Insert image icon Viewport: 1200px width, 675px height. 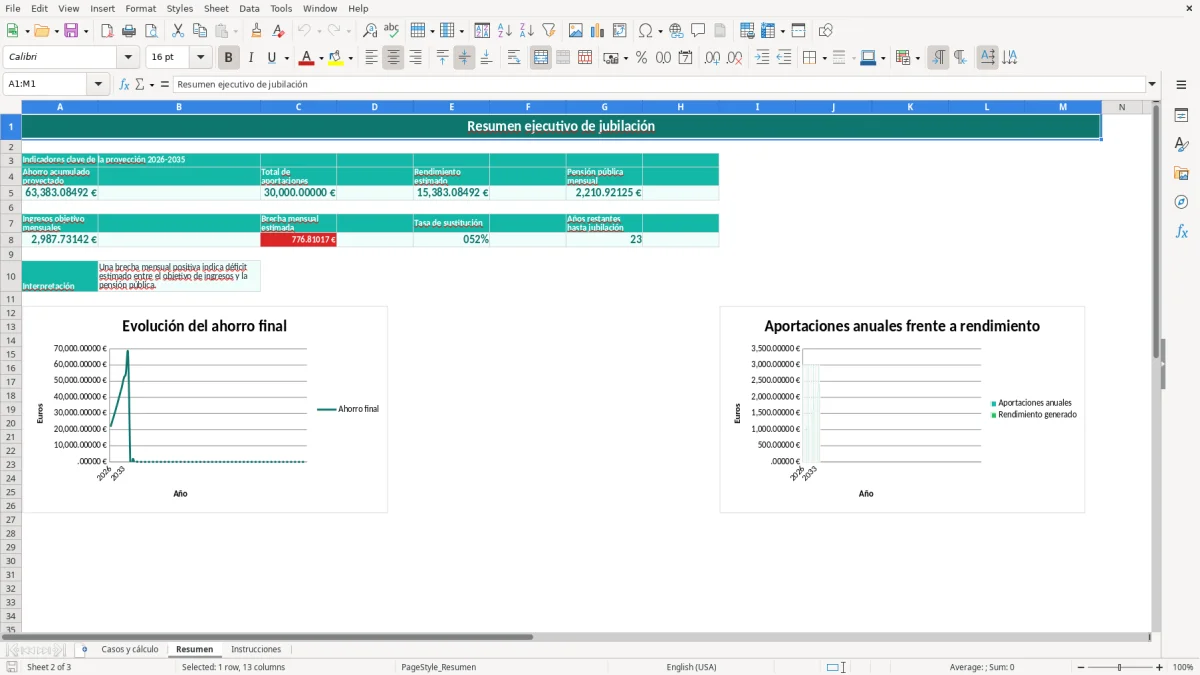tap(576, 31)
